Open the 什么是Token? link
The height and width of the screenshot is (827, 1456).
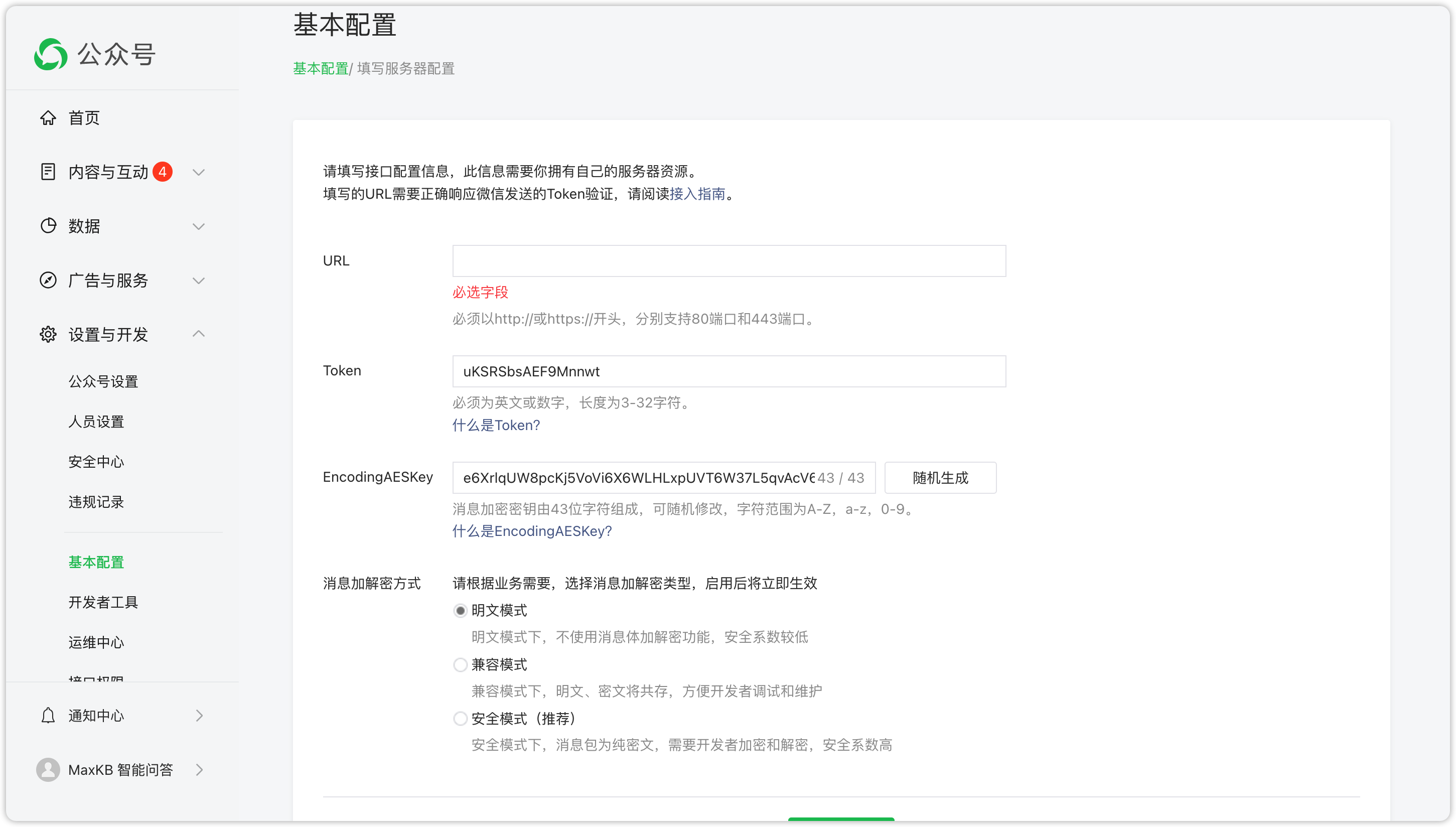[x=496, y=425]
